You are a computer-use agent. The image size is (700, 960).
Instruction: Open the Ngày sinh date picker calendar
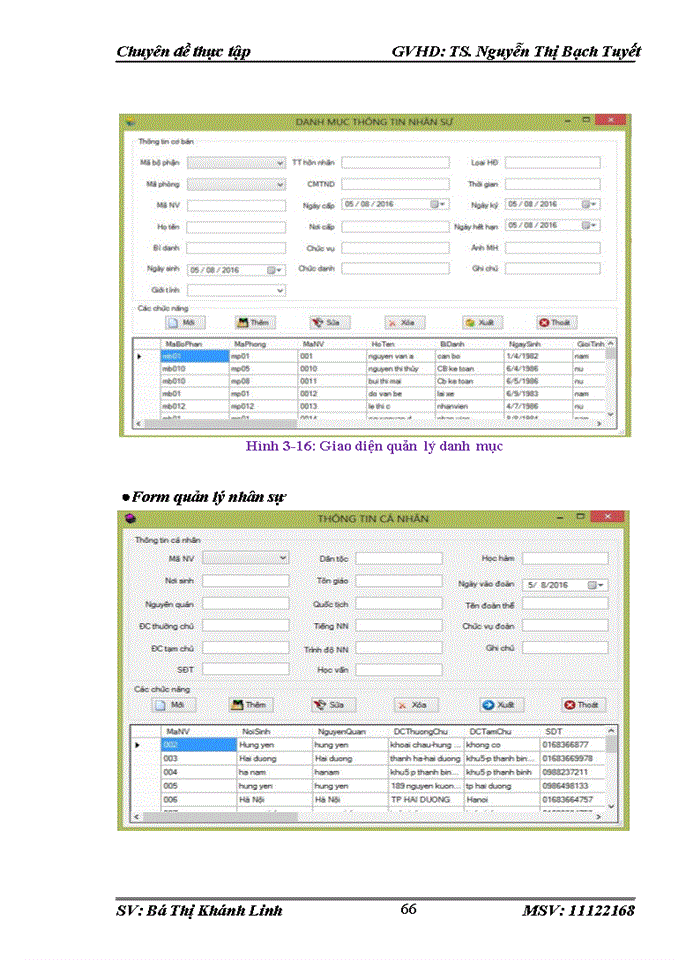273,270
